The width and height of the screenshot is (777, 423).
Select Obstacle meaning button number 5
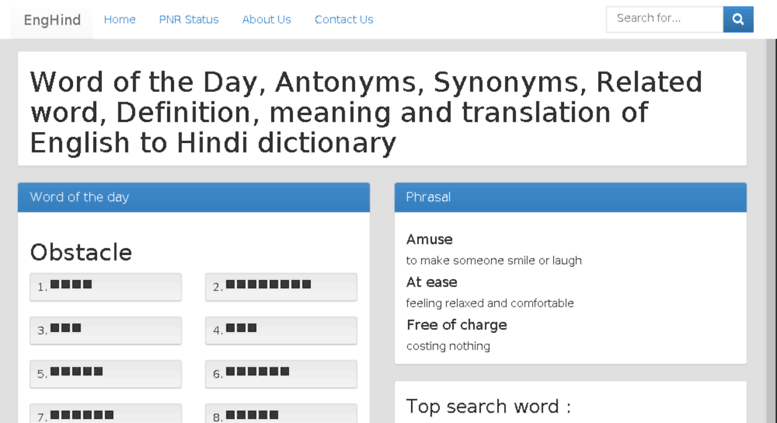[x=106, y=374]
